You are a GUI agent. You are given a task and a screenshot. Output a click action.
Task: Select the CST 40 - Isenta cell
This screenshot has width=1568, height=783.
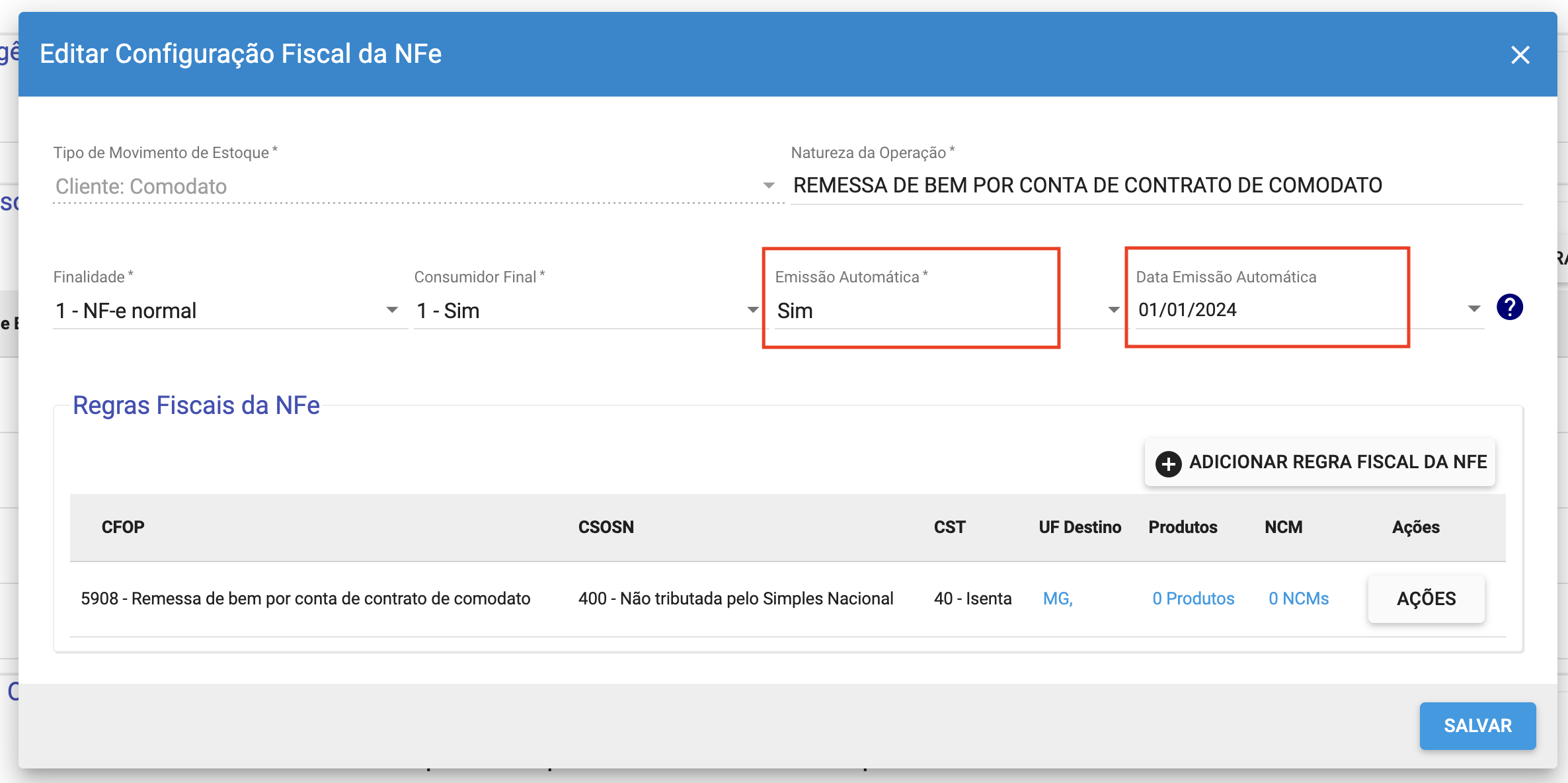click(x=972, y=598)
